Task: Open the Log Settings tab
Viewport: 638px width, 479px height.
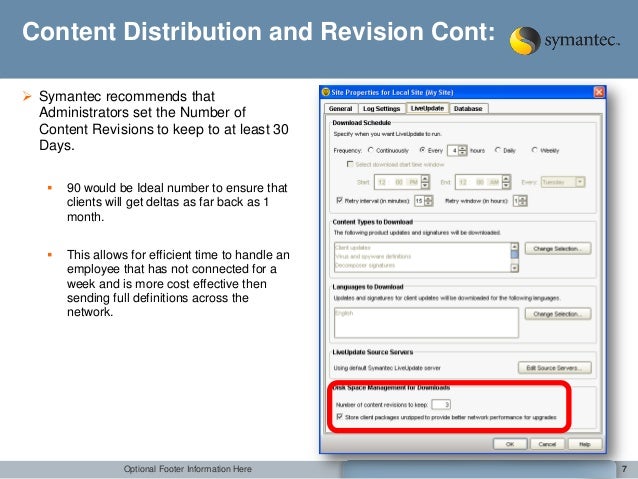Action: 382,109
